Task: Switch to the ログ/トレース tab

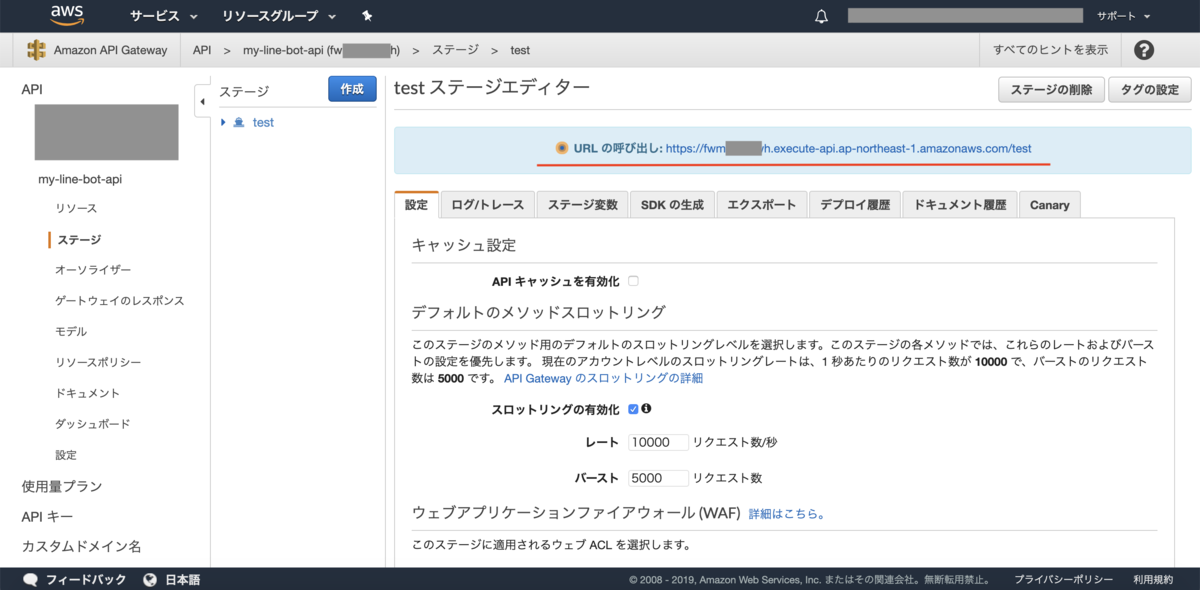Action: click(x=487, y=204)
